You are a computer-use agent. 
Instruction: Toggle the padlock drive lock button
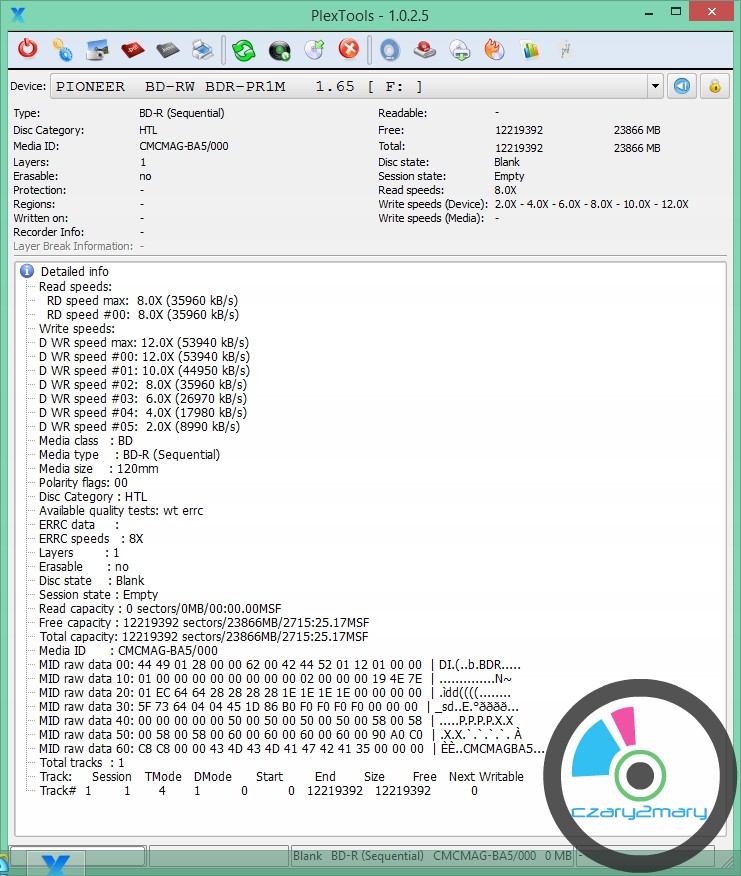click(714, 86)
